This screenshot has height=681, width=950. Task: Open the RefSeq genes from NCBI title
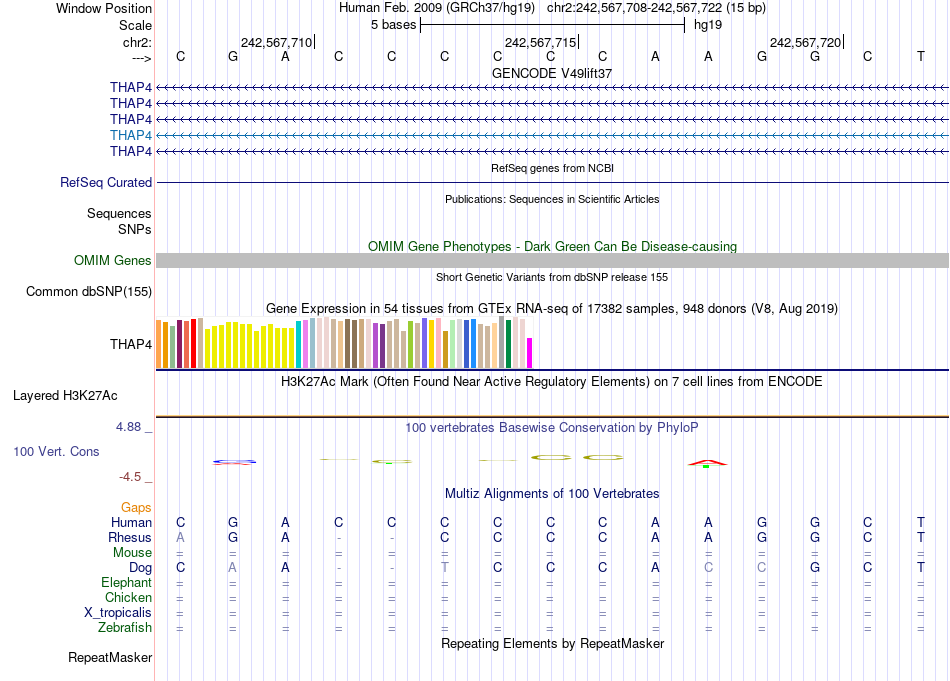coord(552,168)
